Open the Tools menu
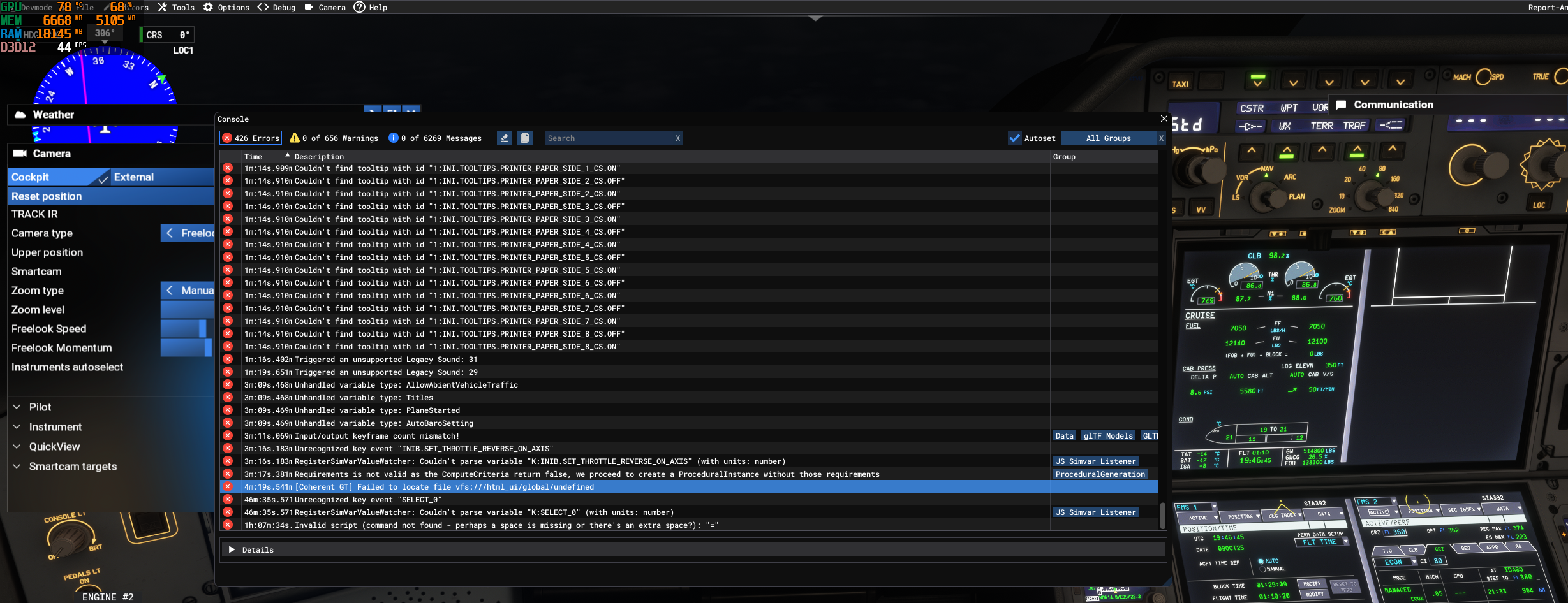 coord(176,8)
